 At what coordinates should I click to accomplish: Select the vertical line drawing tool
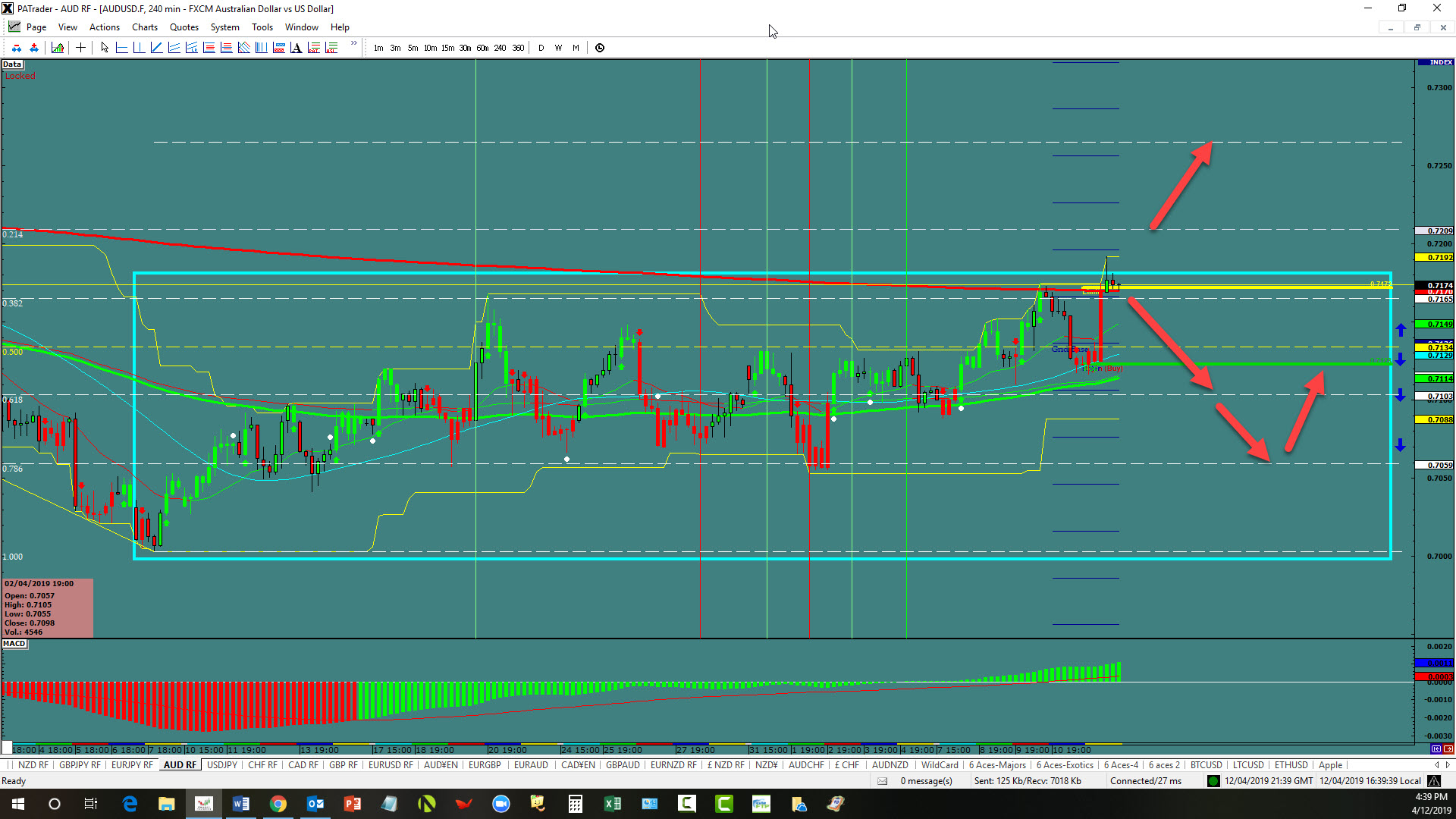coord(139,48)
